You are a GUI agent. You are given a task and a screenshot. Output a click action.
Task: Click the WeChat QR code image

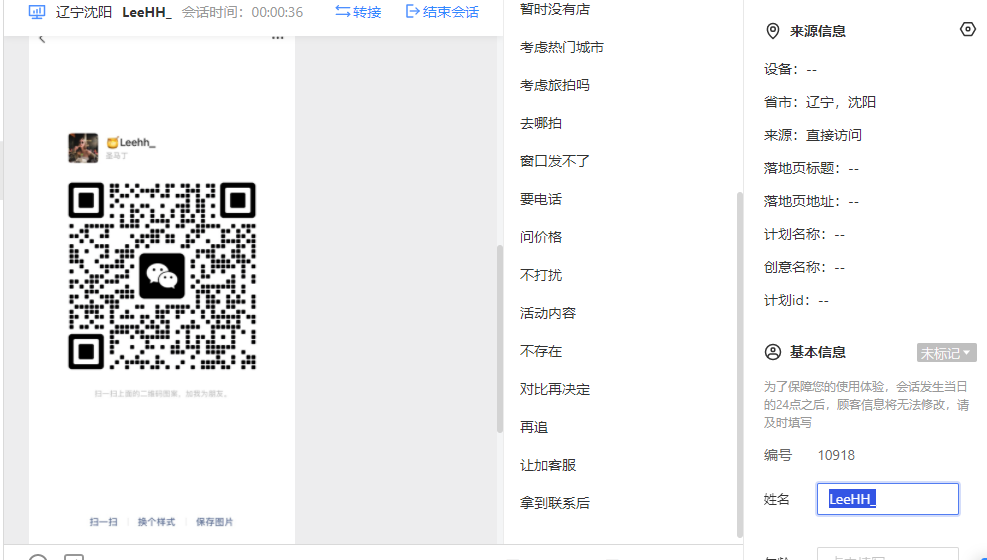[x=162, y=276]
